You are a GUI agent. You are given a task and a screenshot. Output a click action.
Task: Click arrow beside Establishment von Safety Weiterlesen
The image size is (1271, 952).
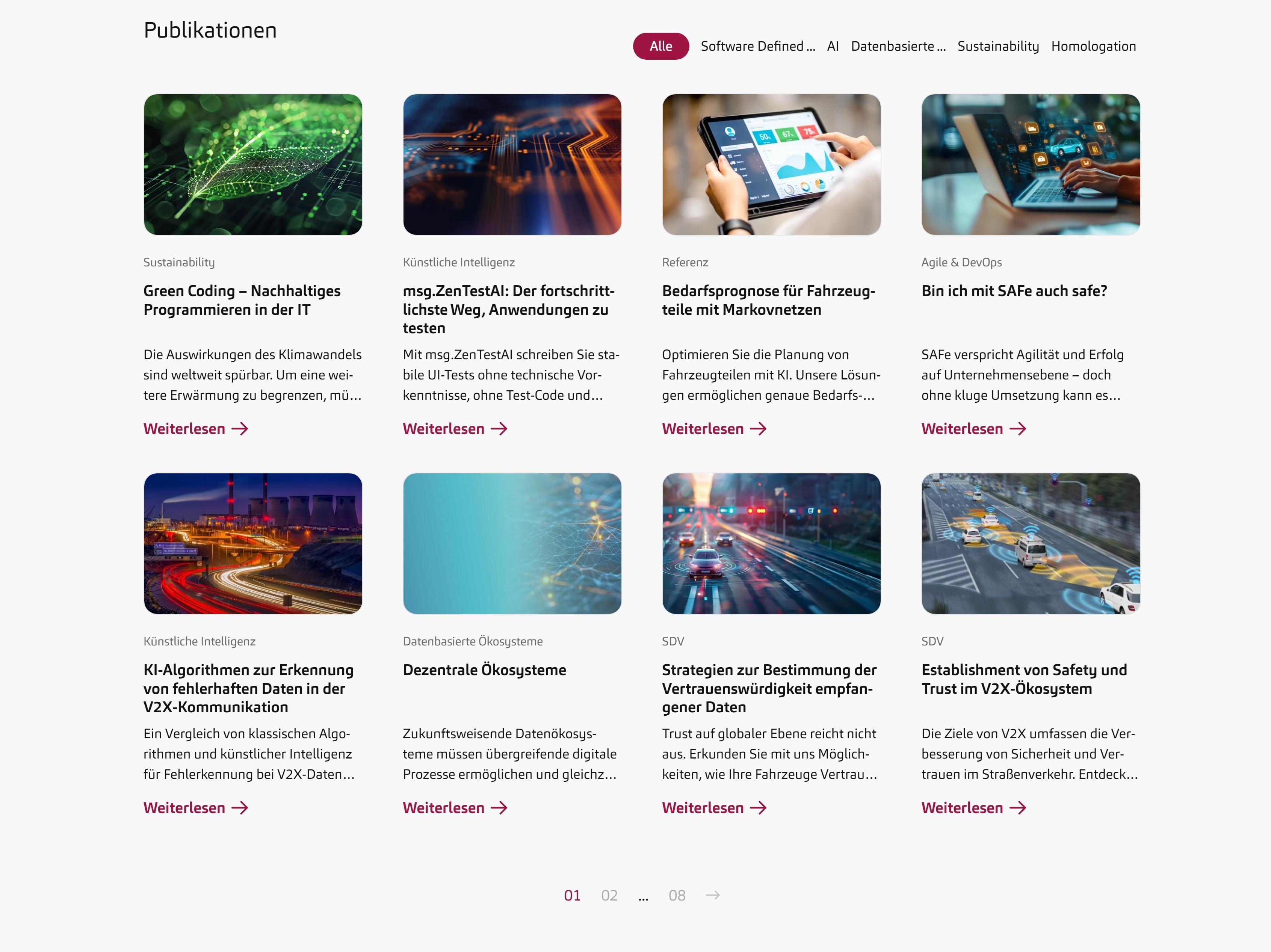click(x=1018, y=808)
